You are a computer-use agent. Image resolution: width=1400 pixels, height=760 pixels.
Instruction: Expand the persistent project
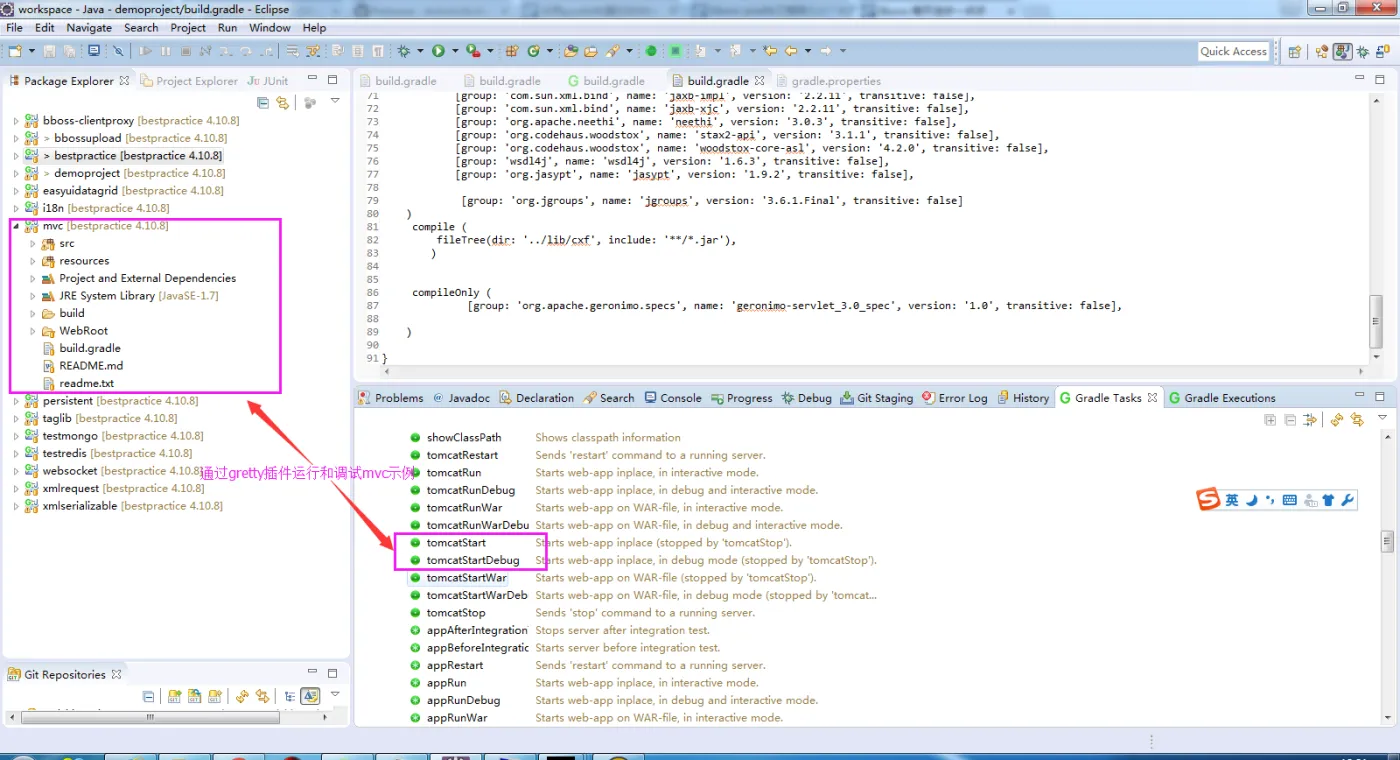16,401
